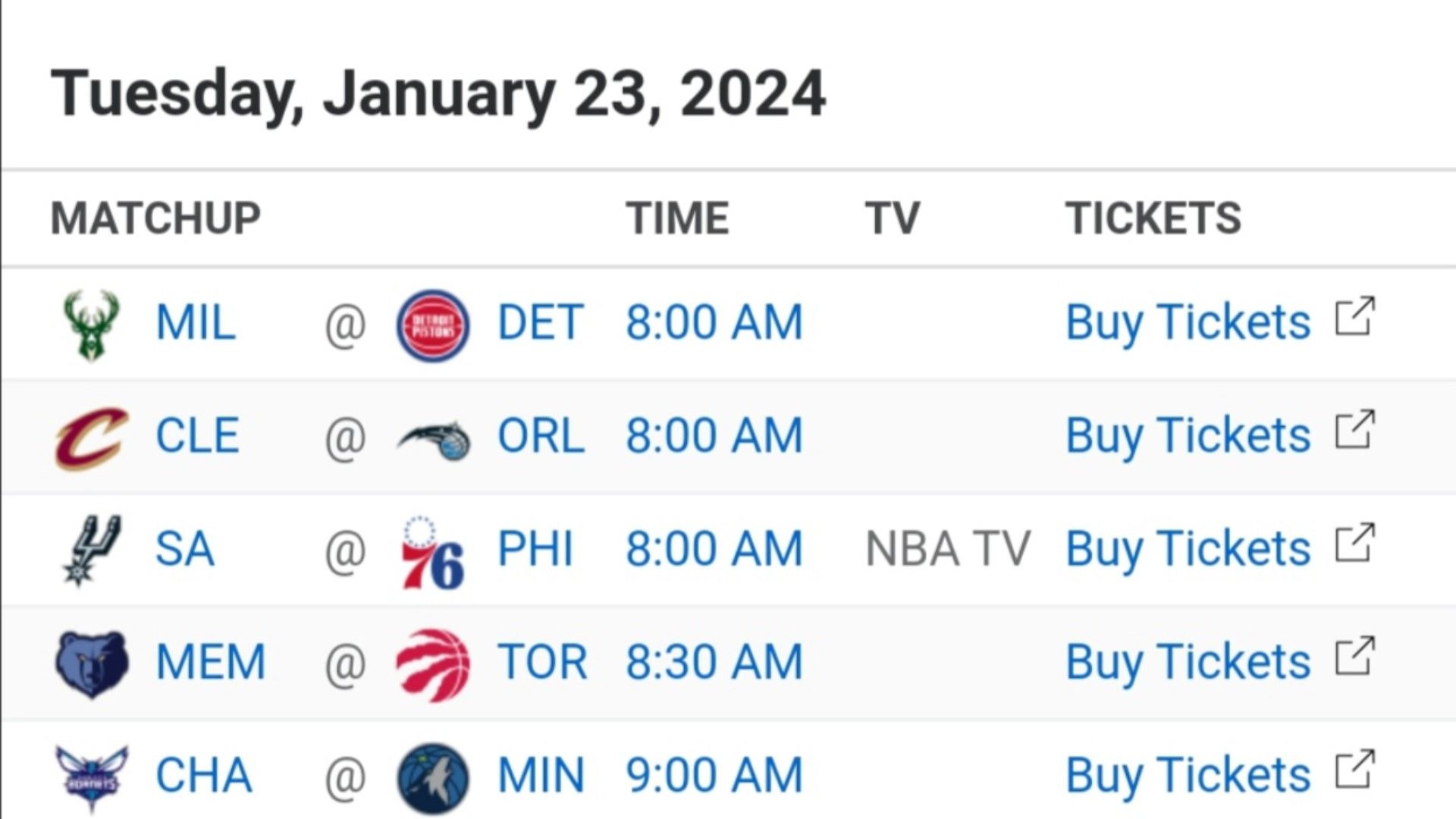Open the 8:30 AM game time link
The width and height of the screenshot is (1456, 819).
[x=714, y=662]
